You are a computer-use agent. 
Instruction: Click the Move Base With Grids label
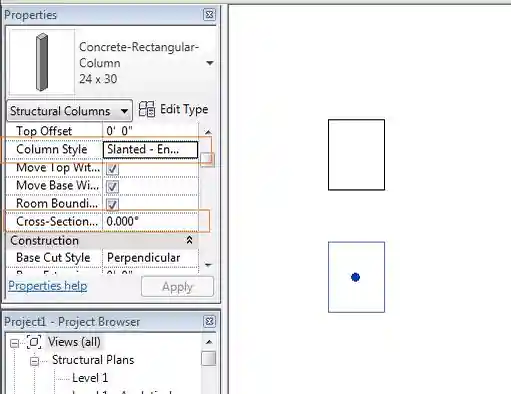[57, 185]
